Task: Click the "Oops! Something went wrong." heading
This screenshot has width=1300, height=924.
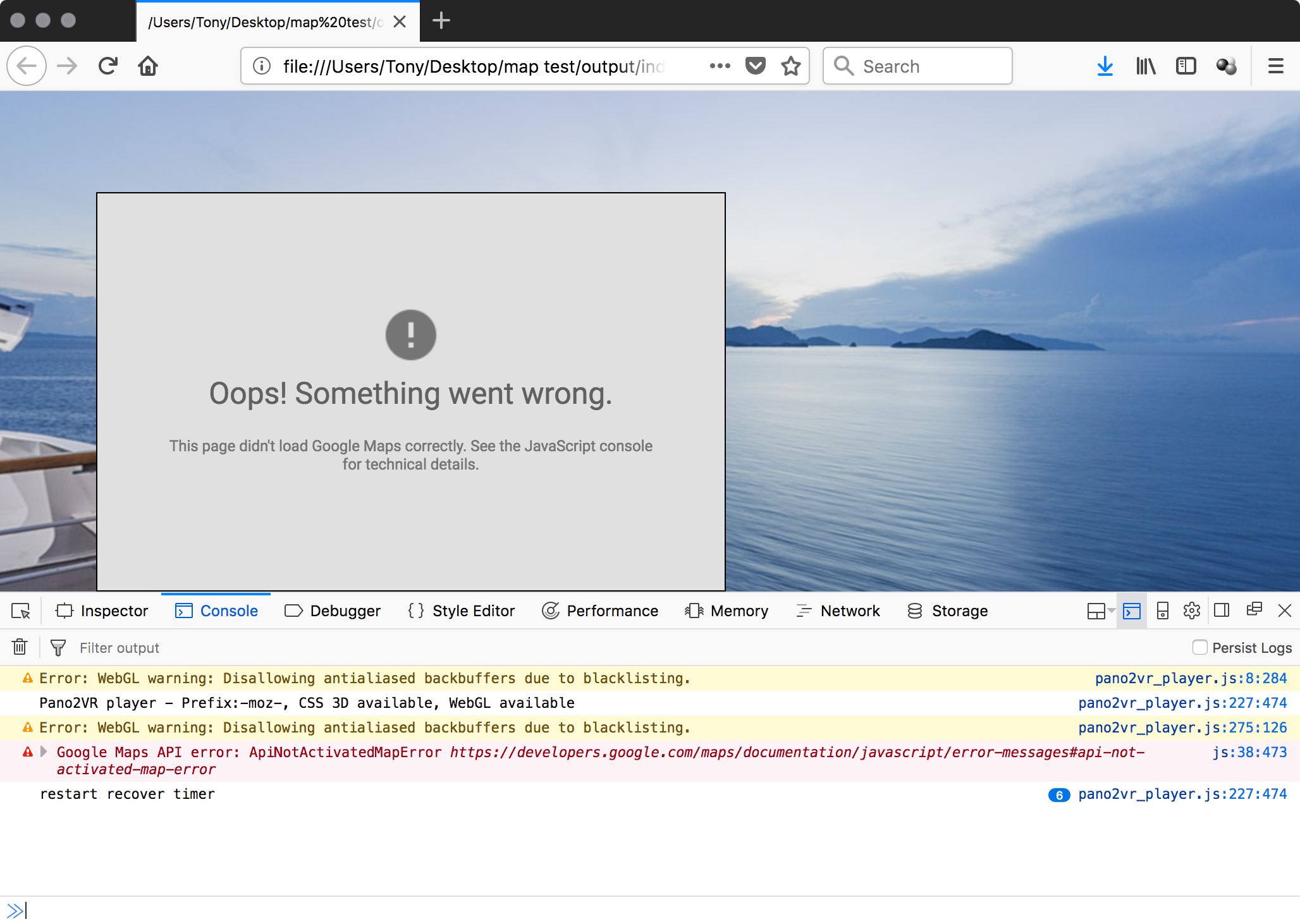Action: (411, 393)
